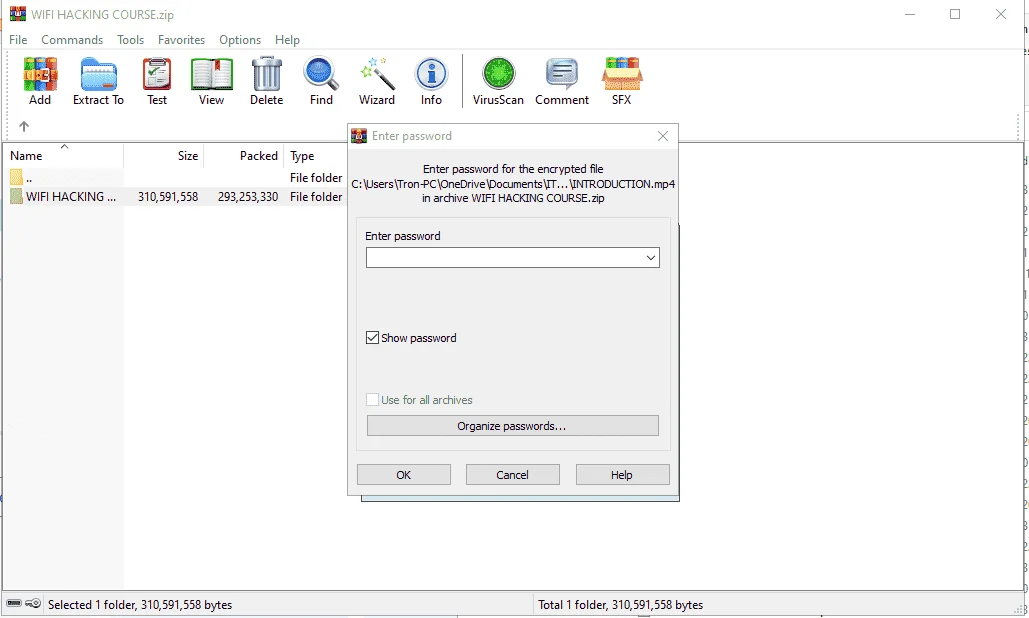The image size is (1029, 618).
Task: Toggle the Use for all archives checkbox
Action: pyautogui.click(x=372, y=400)
